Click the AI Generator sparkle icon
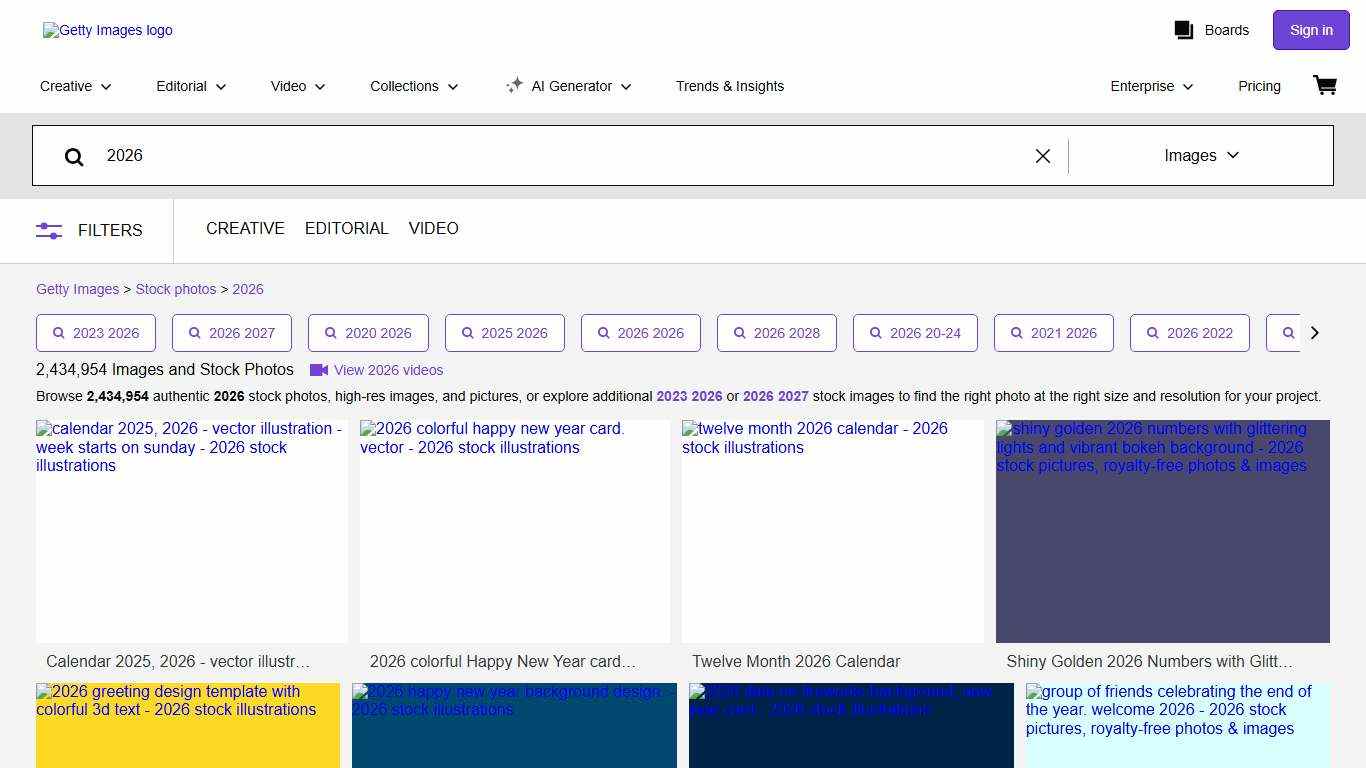The image size is (1366, 768). pyautogui.click(x=514, y=86)
